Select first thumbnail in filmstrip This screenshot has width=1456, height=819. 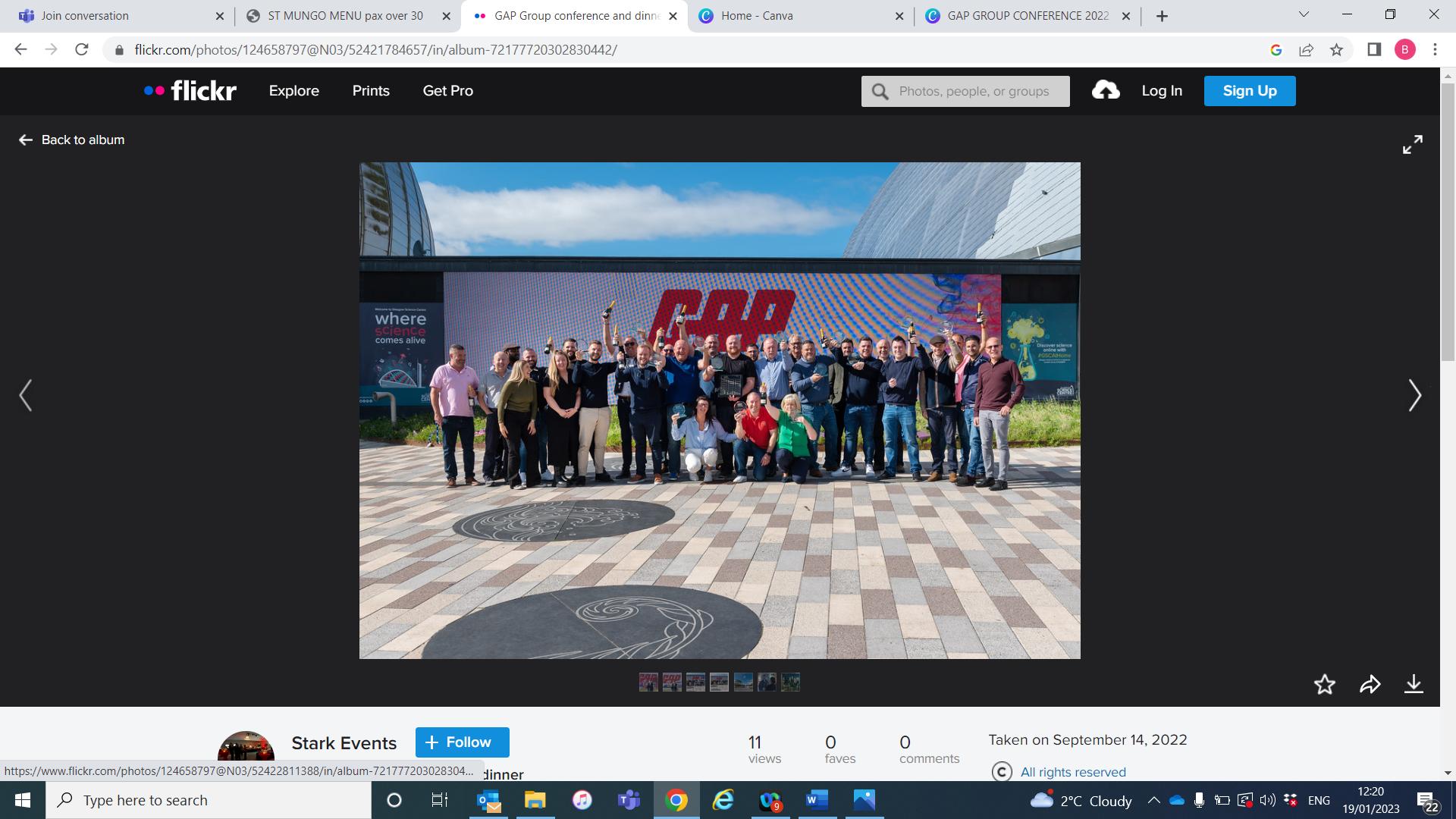pyautogui.click(x=648, y=682)
